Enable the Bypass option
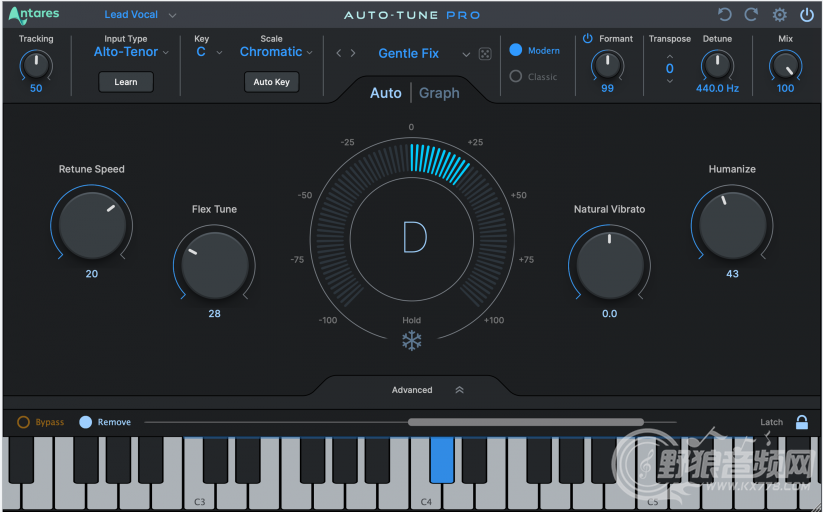Viewport: 823px width, 512px height. (23, 422)
